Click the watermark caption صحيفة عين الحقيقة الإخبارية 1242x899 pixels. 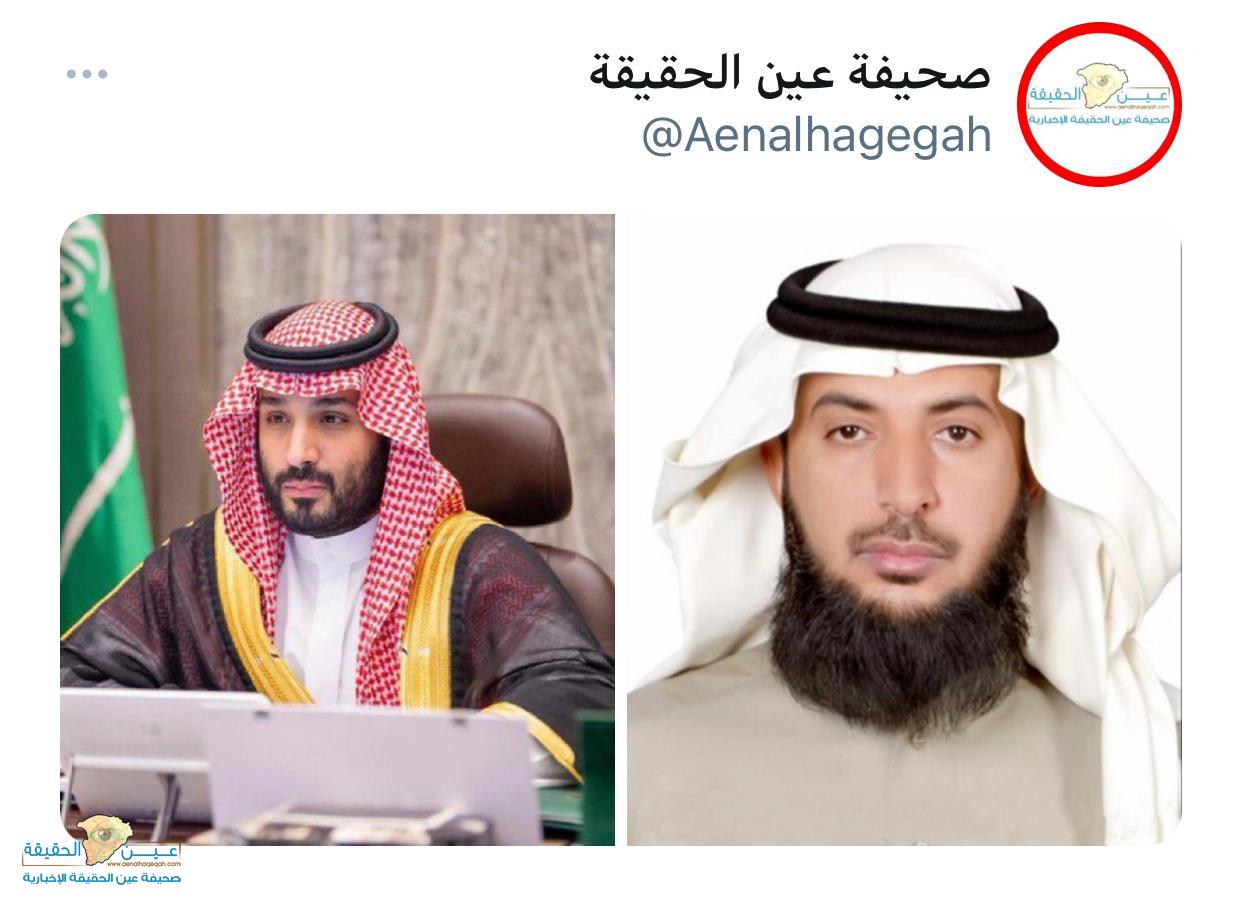[102, 877]
